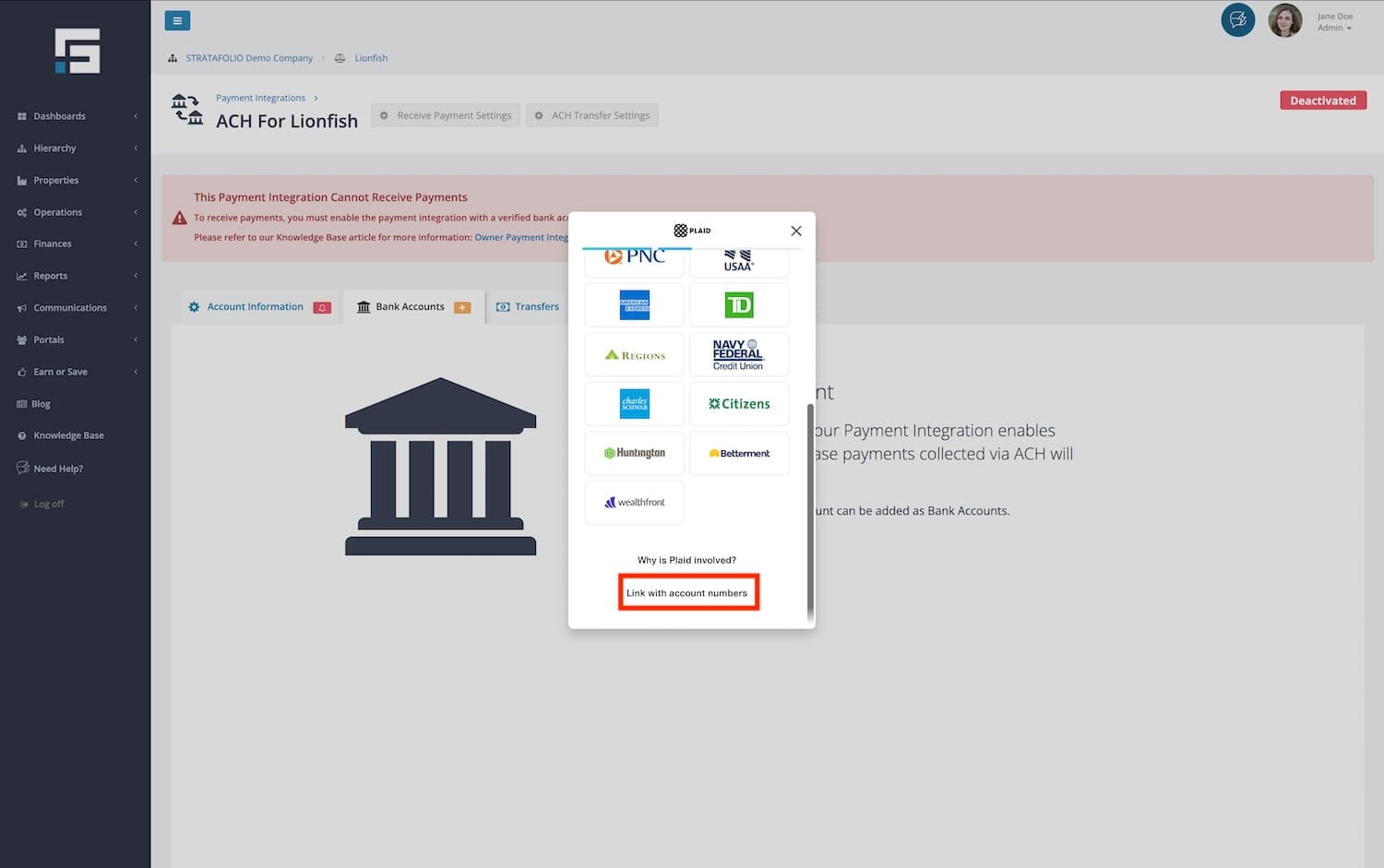Close the Plaid dialog
The image size is (1384, 868).
pos(795,231)
